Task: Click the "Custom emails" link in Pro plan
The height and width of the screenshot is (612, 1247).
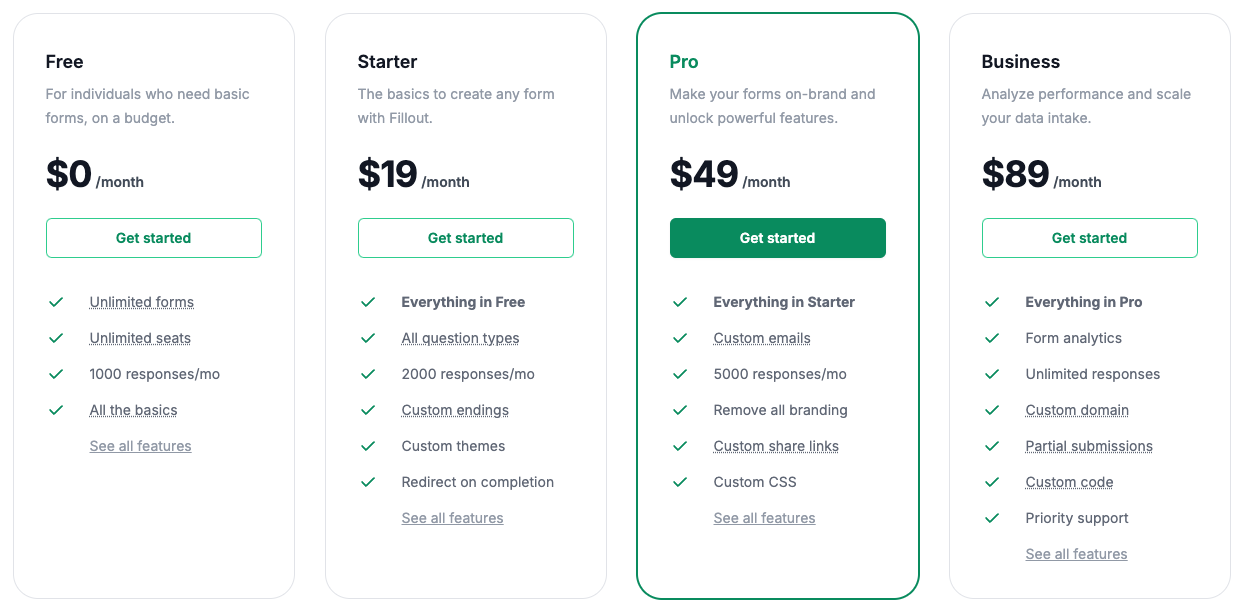Action: pyautogui.click(x=762, y=338)
